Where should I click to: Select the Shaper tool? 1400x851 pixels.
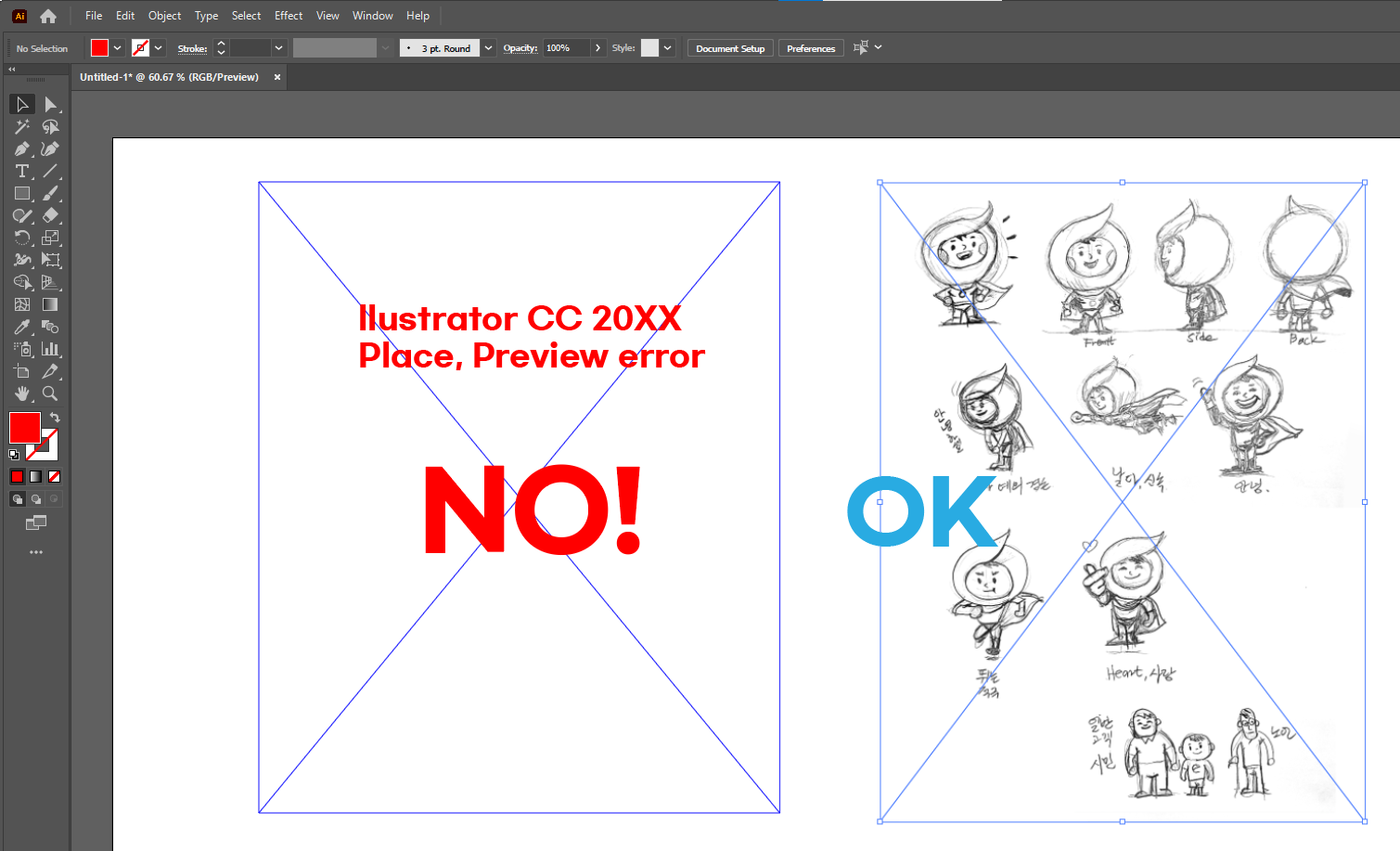point(22,215)
